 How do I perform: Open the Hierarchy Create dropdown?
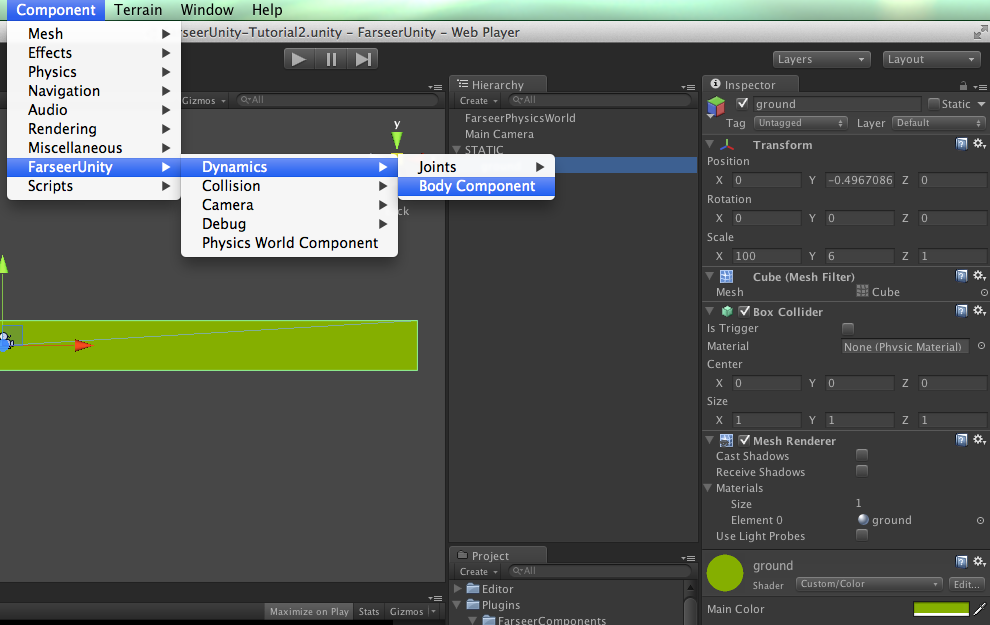click(x=479, y=100)
